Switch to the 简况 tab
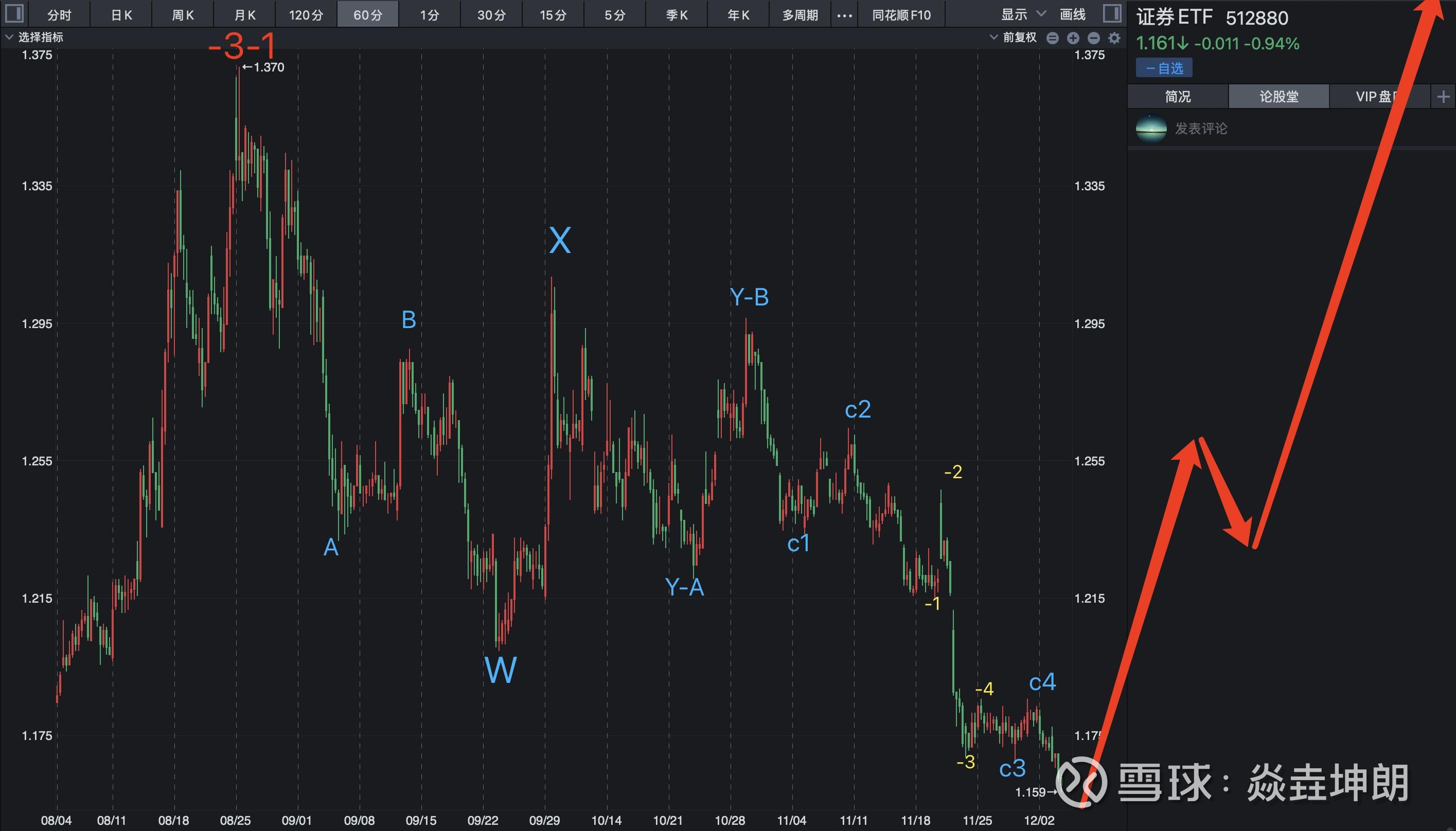Screen dimensions: 1456x831 [1177, 97]
